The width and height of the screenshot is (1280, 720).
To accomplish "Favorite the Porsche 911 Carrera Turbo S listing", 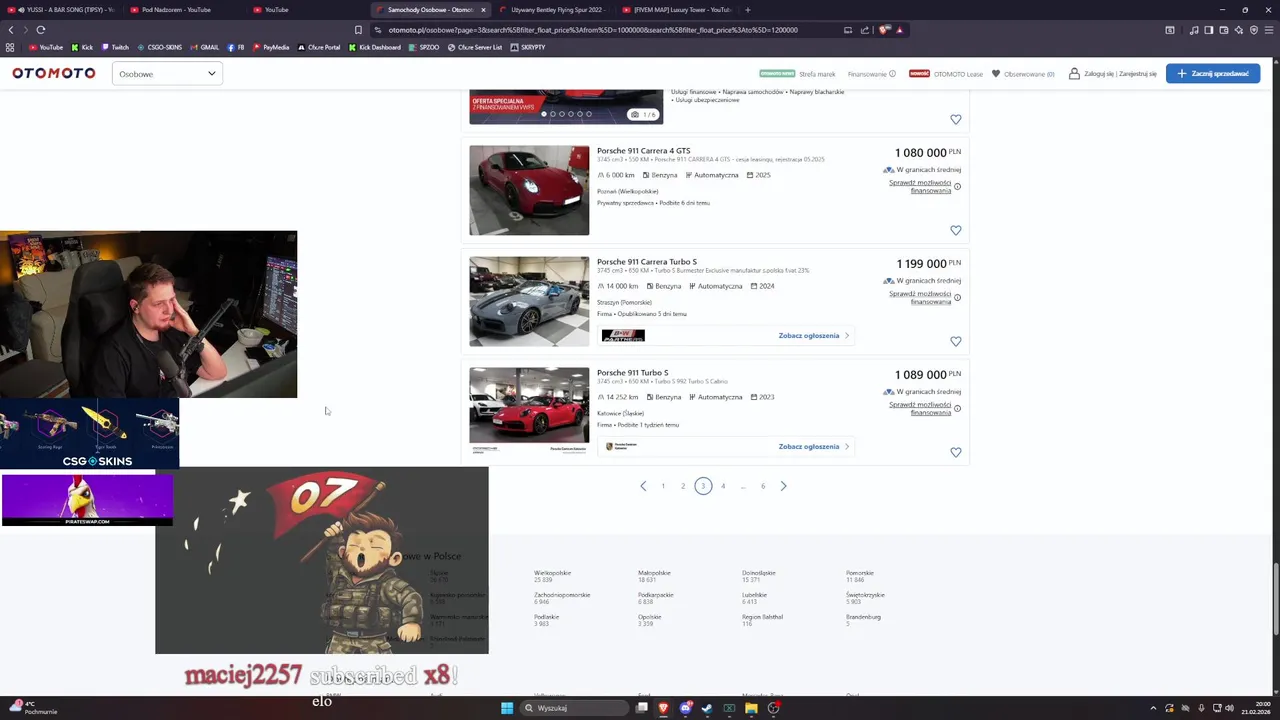I will coord(956,341).
